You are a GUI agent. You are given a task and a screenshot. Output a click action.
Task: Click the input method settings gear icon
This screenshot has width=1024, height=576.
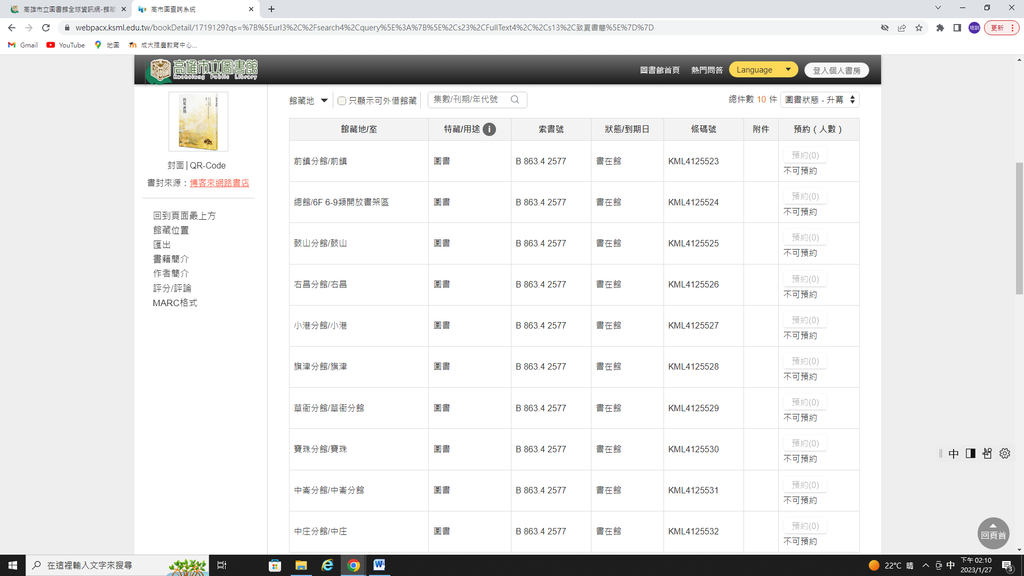pyautogui.click(x=1004, y=454)
